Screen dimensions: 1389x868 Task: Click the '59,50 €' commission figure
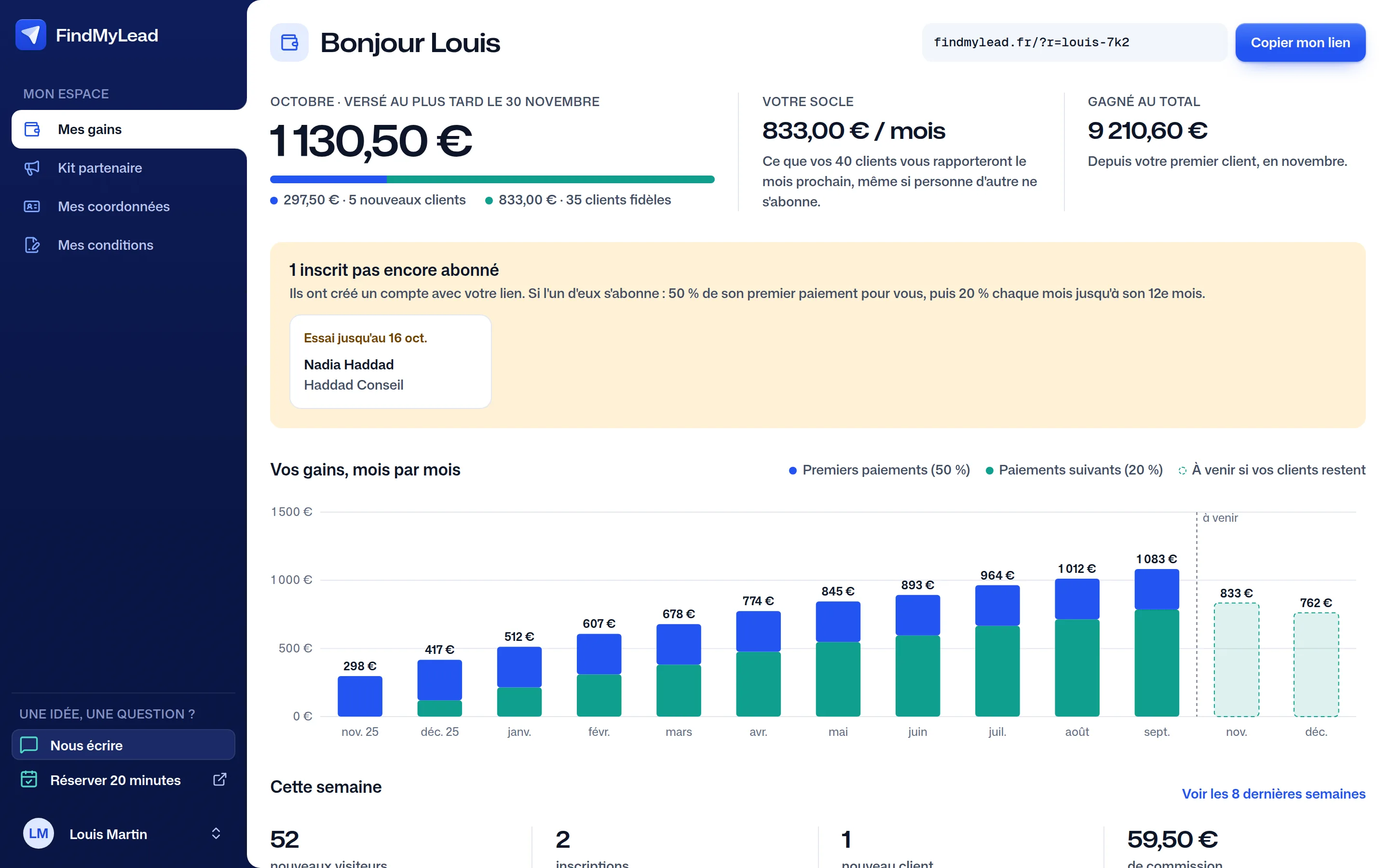(x=1172, y=840)
